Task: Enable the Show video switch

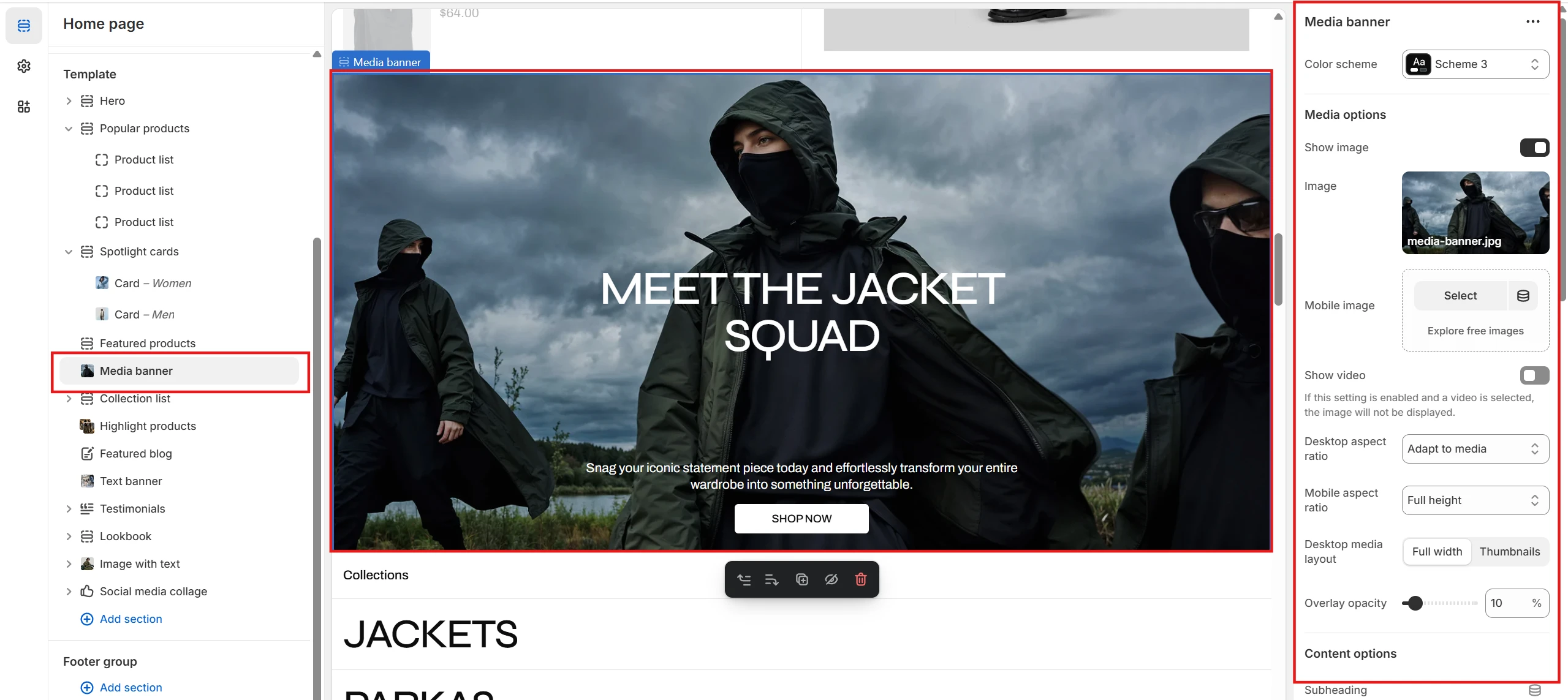Action: click(1534, 375)
